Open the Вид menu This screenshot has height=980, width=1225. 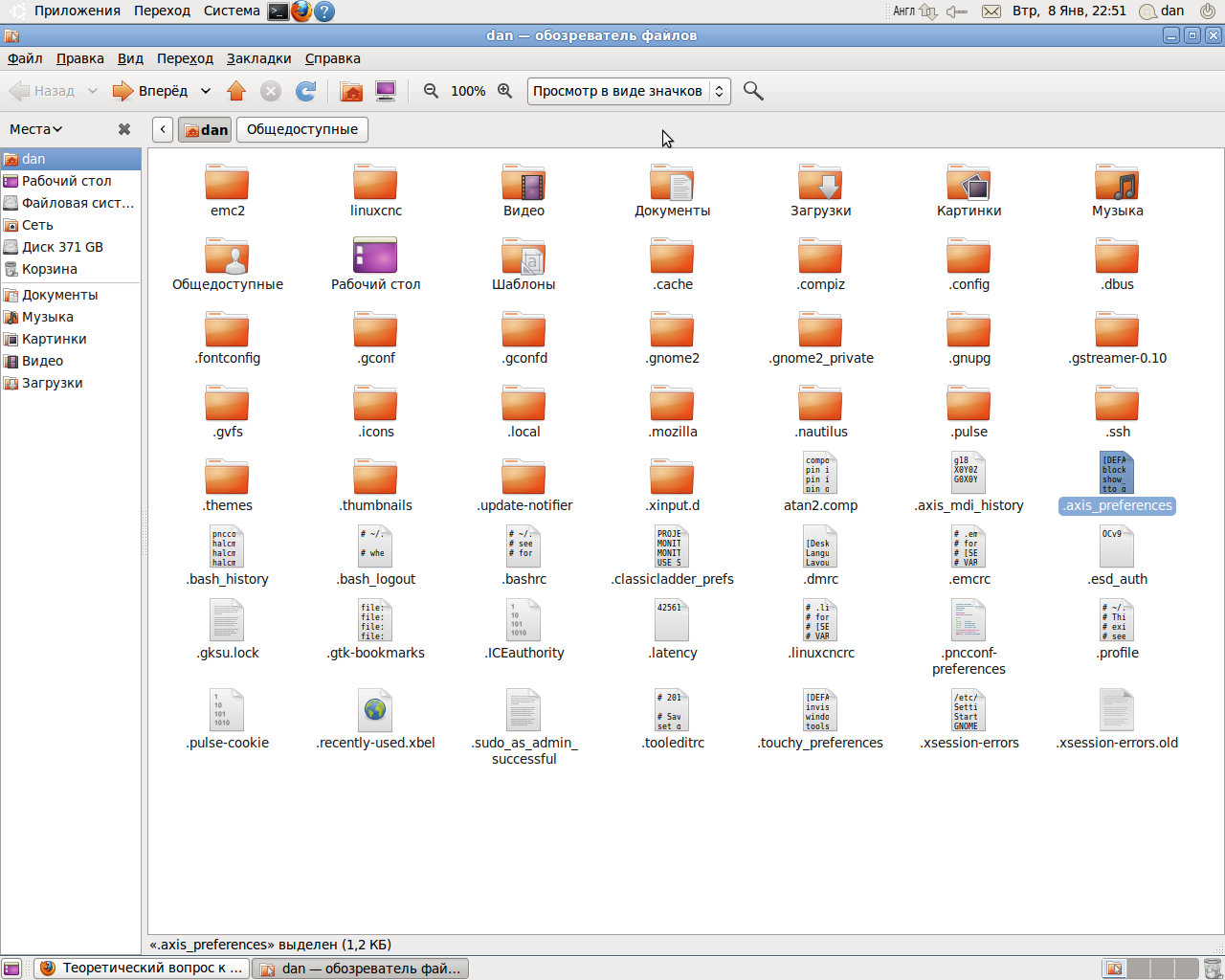130,58
